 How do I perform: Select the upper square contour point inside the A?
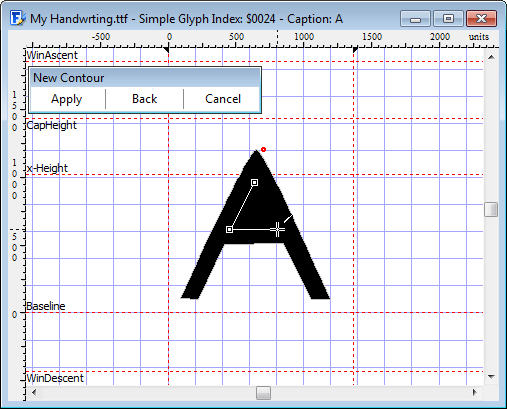(254, 182)
